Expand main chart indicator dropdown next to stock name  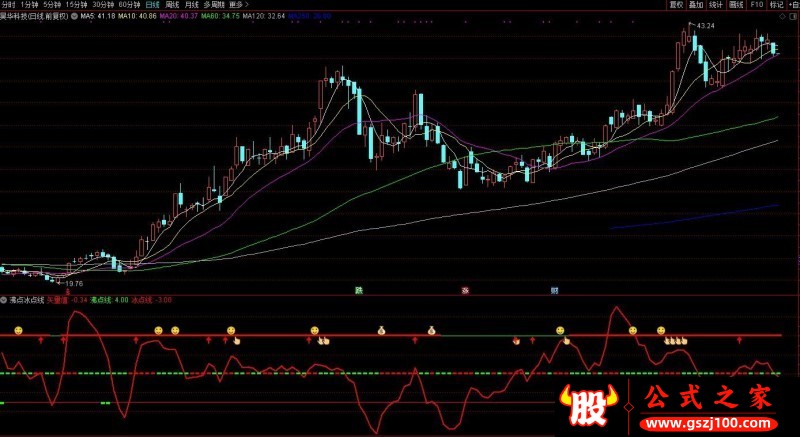(x=74, y=16)
